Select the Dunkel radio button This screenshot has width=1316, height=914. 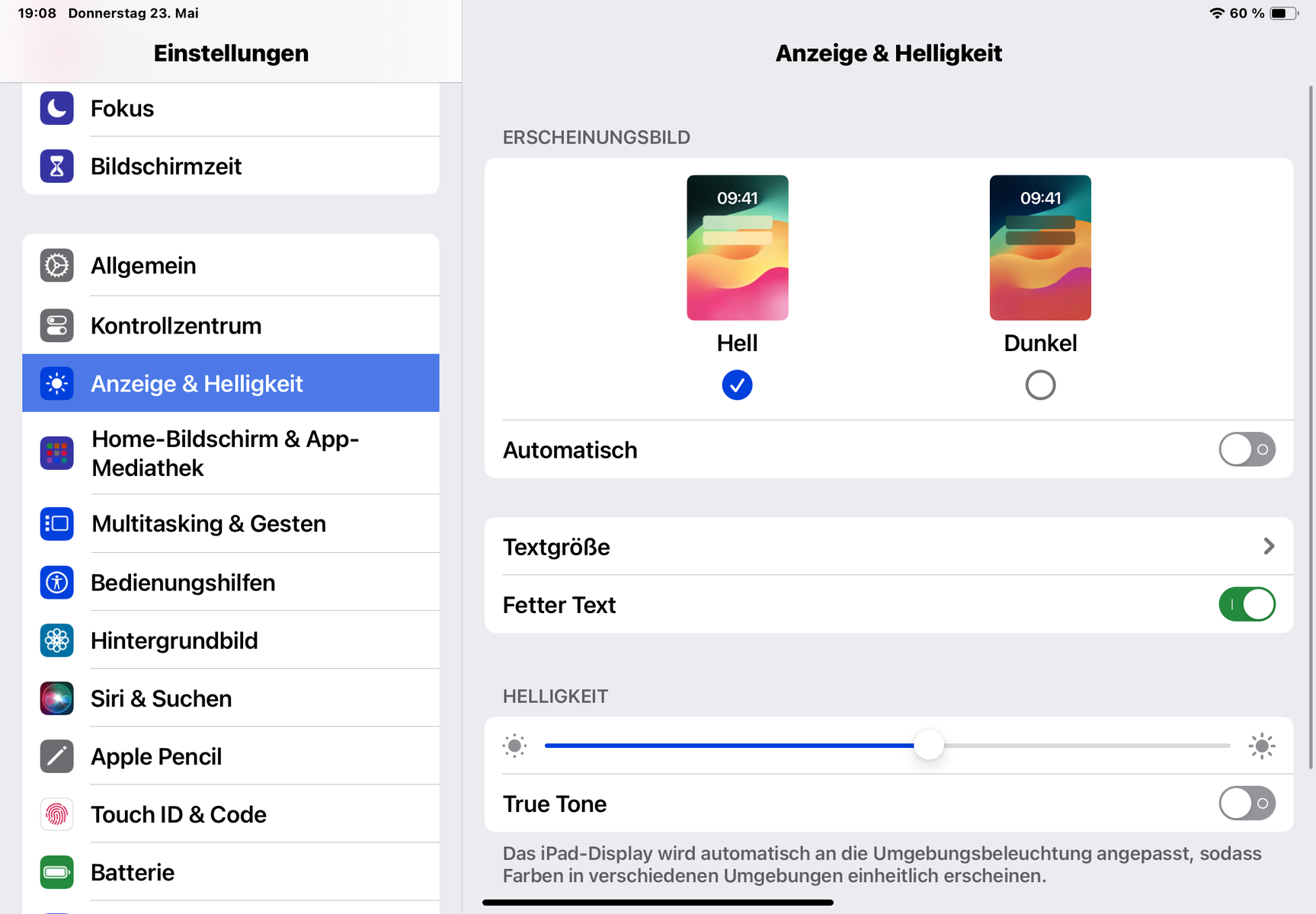(x=1040, y=385)
